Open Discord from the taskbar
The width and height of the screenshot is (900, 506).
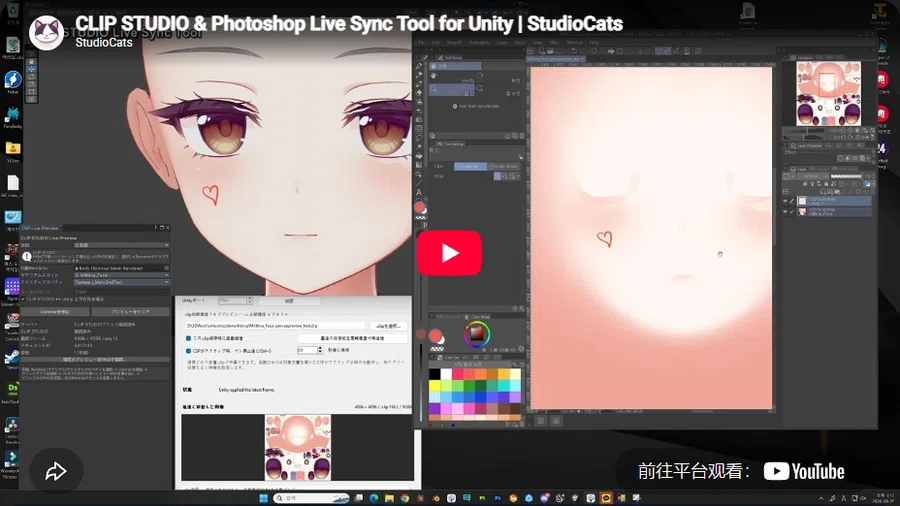[x=544, y=498]
